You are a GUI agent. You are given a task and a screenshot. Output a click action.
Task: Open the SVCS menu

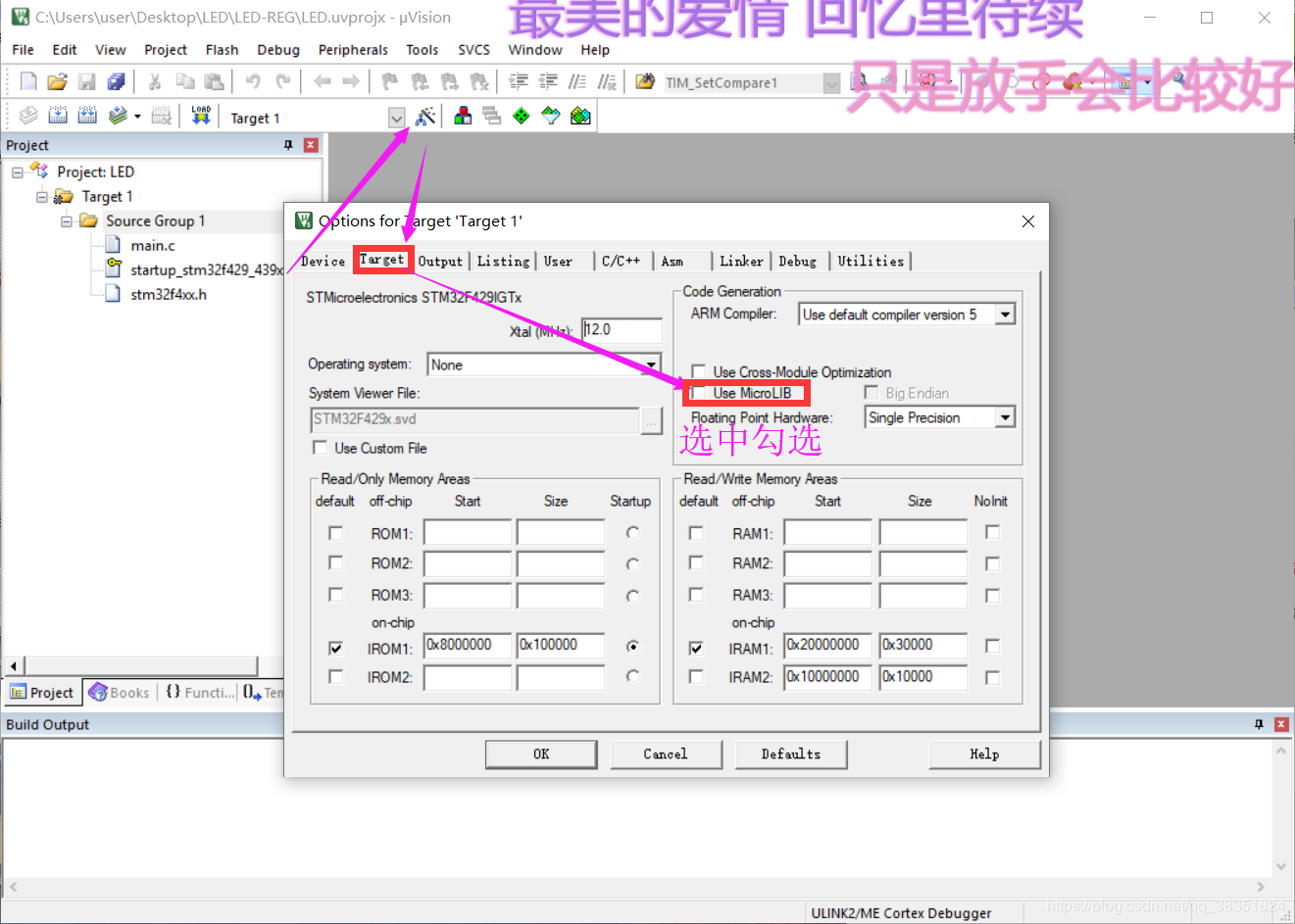[x=473, y=50]
